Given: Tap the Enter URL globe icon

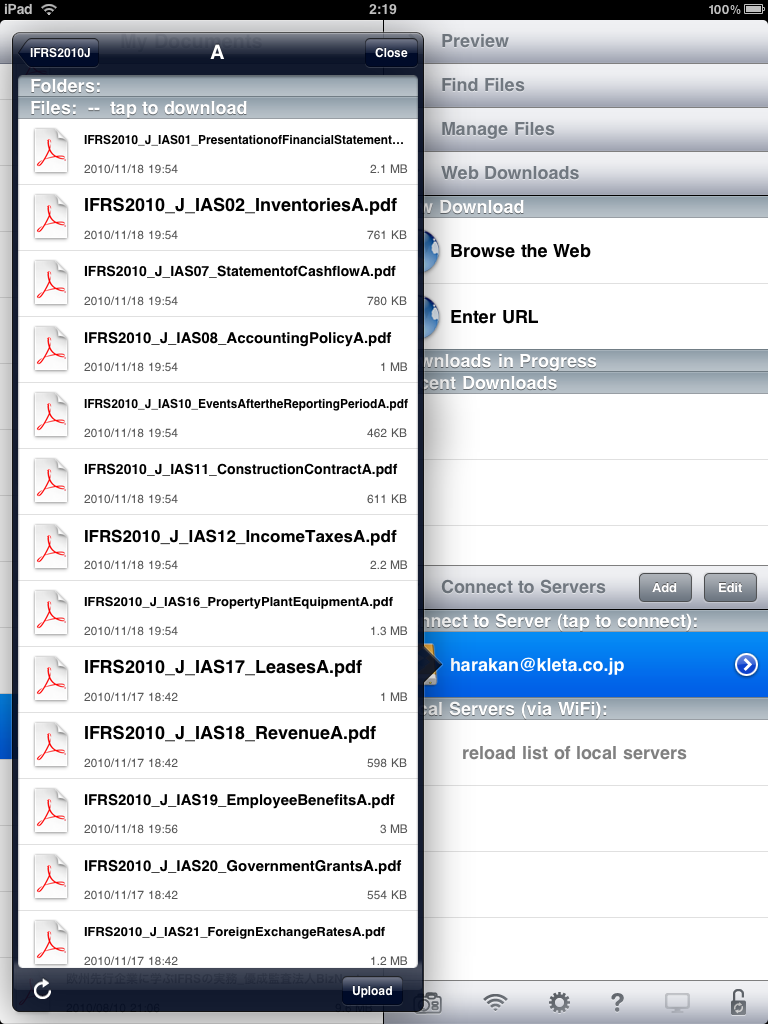Looking at the screenshot, I should click(x=430, y=317).
